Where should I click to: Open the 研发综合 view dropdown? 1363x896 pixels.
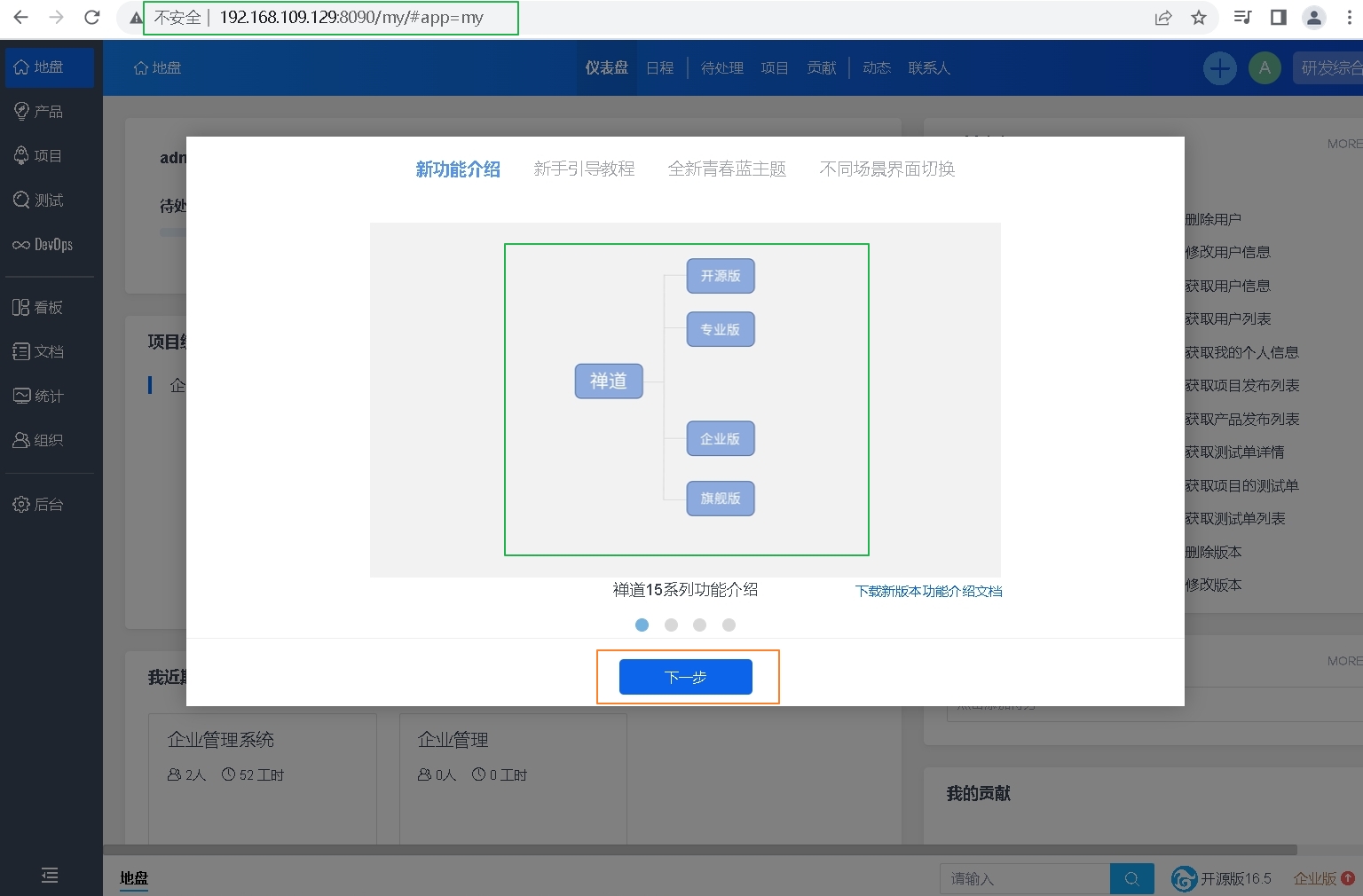1328,68
